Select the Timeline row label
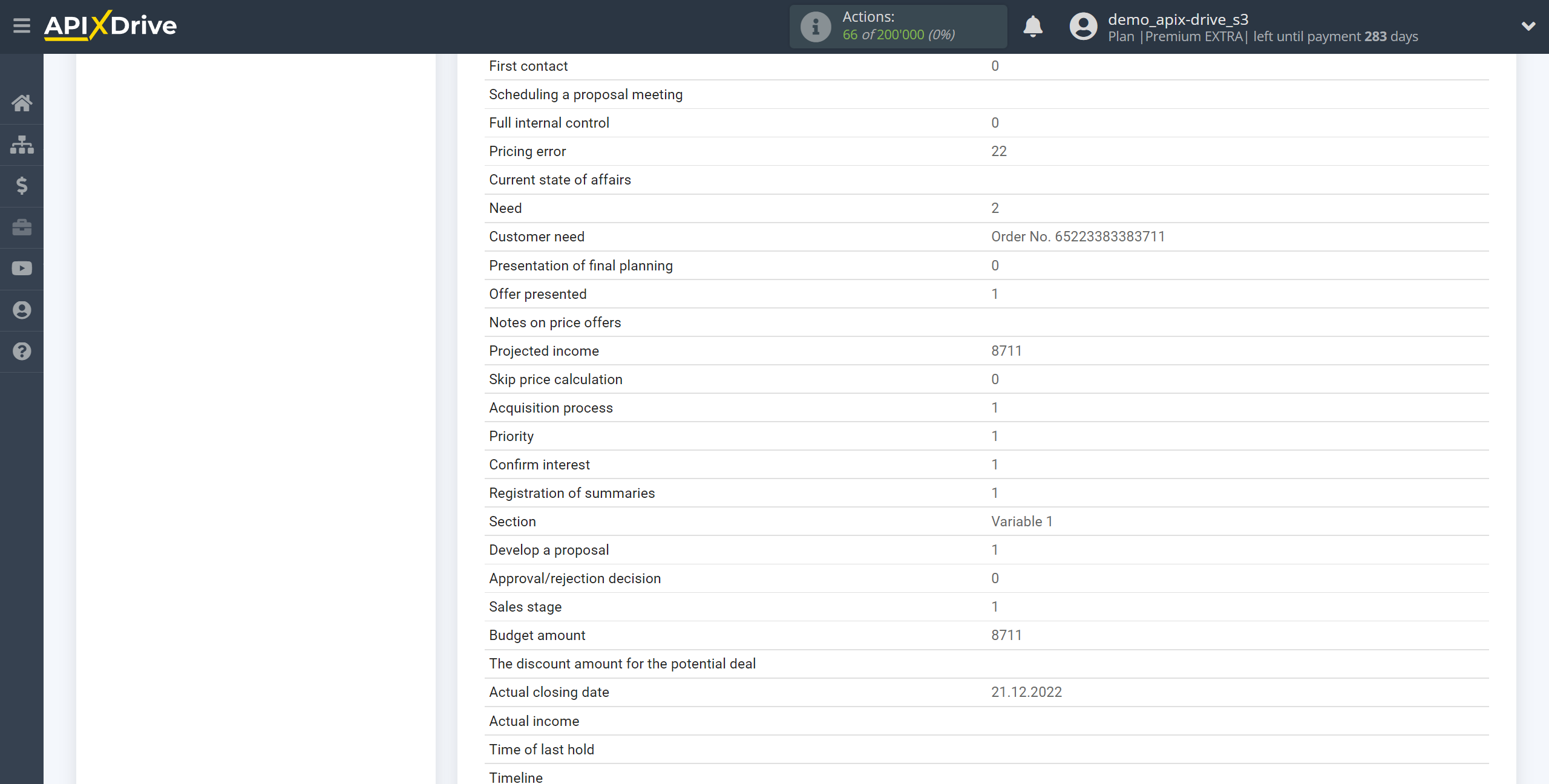This screenshot has height=784, width=1549. [516, 777]
